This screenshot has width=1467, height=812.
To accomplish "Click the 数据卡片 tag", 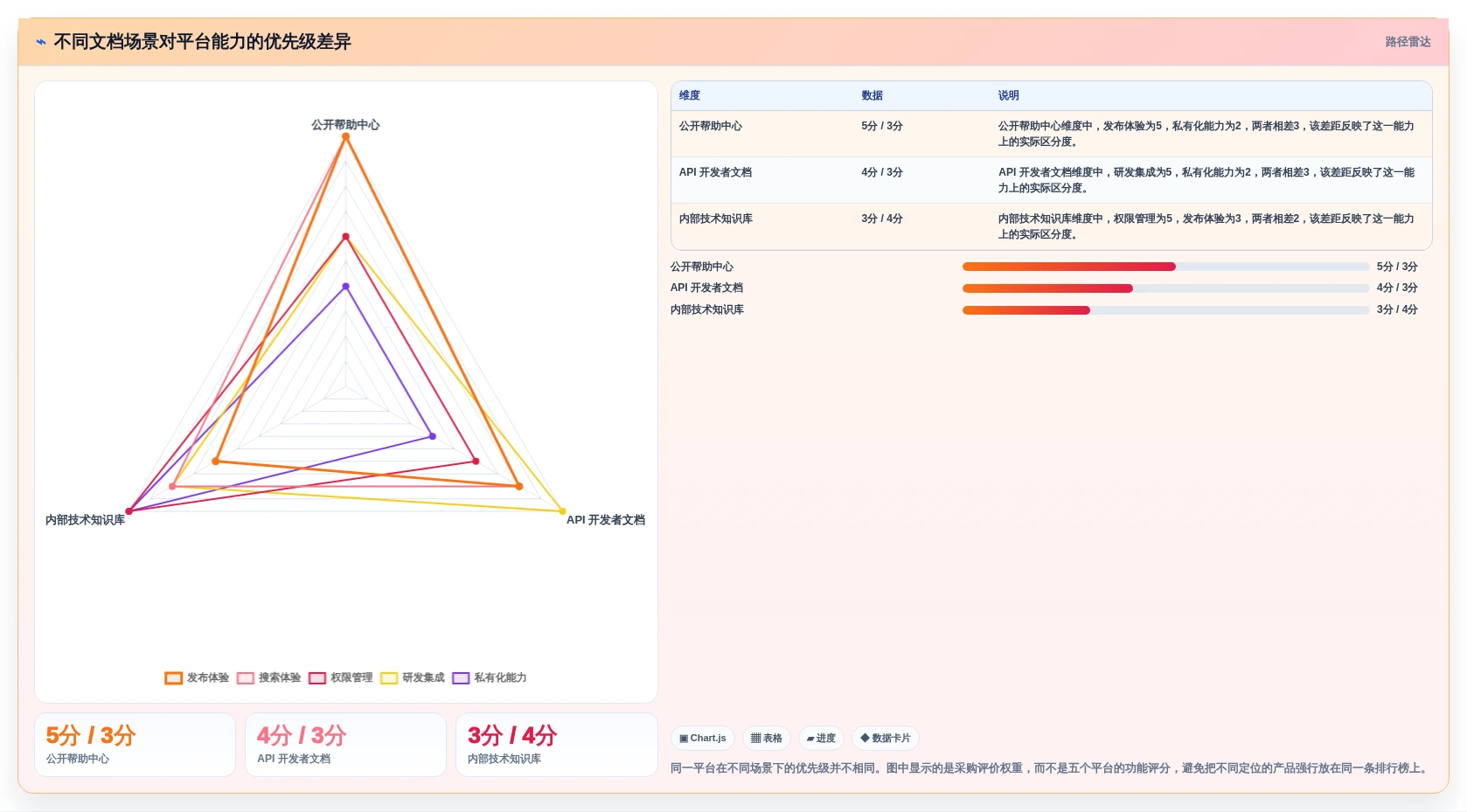I will pyautogui.click(x=886, y=739).
